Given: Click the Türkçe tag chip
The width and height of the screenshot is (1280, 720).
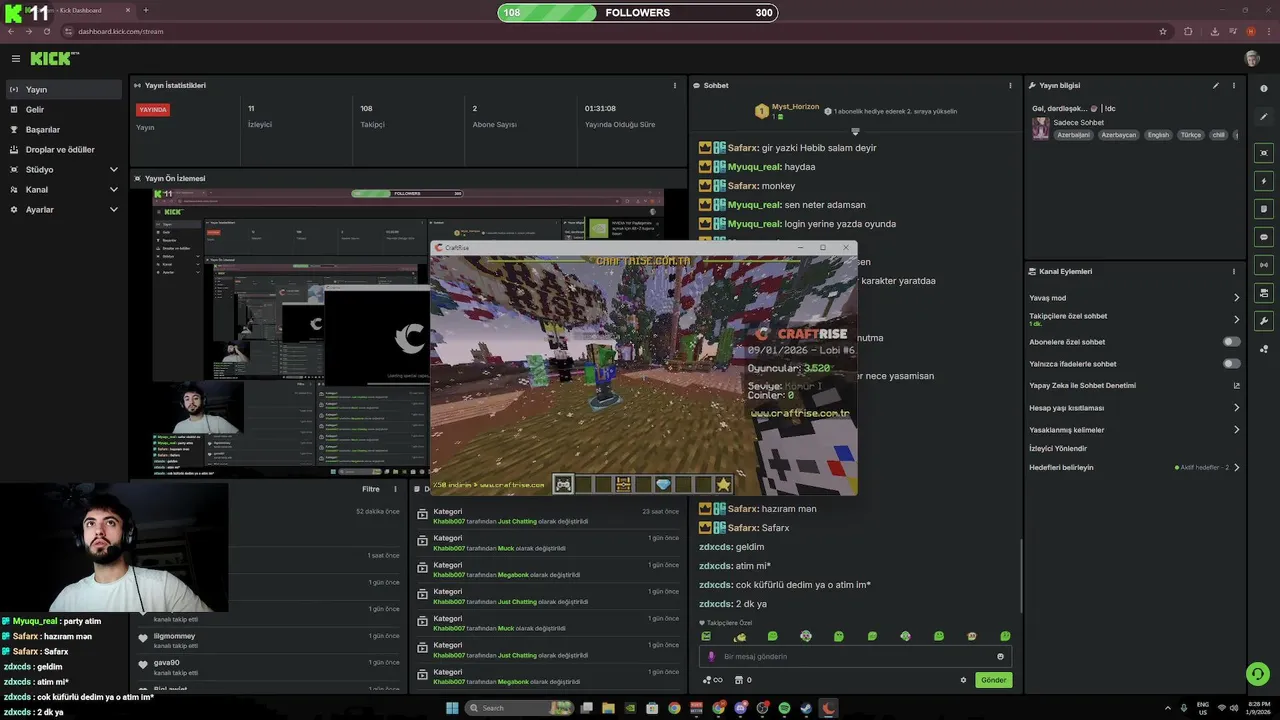Looking at the screenshot, I should click(x=1190, y=135).
